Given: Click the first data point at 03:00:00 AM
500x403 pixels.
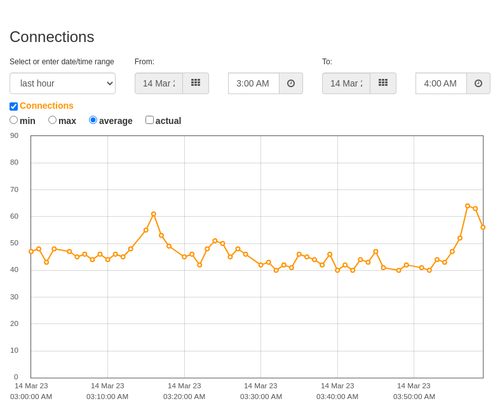Looking at the screenshot, I should coord(31,252).
